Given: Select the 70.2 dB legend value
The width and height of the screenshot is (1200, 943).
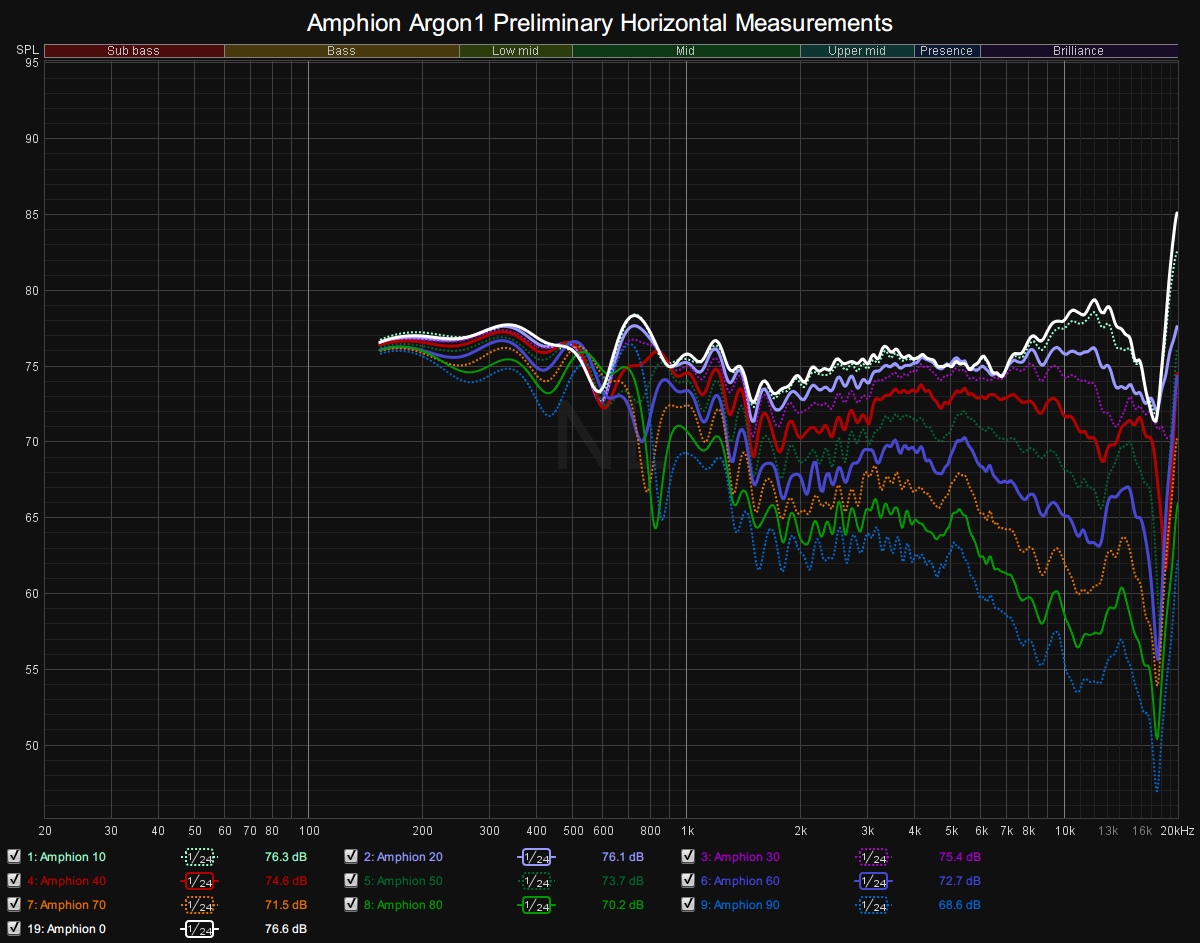Looking at the screenshot, I should [x=623, y=905].
